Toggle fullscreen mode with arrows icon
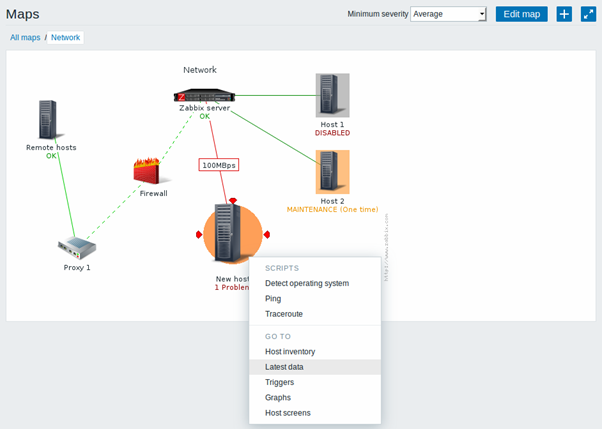 [588, 14]
